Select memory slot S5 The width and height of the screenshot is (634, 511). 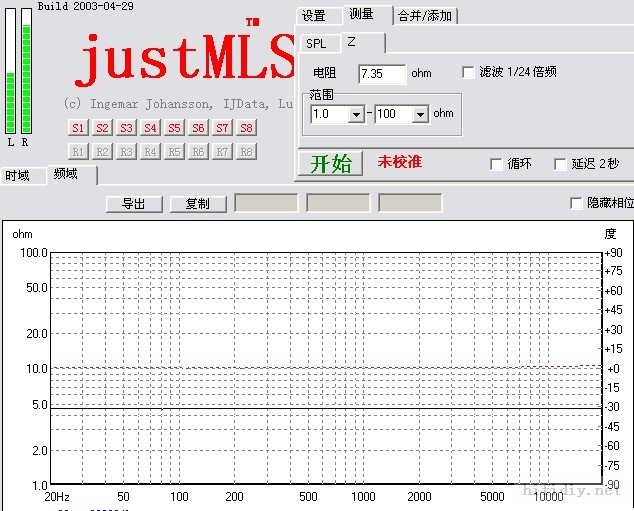click(x=174, y=128)
